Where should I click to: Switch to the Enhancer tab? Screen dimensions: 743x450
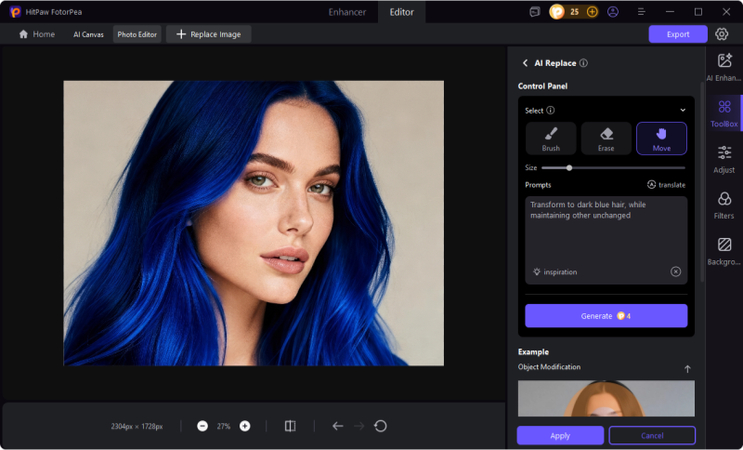[x=347, y=12]
